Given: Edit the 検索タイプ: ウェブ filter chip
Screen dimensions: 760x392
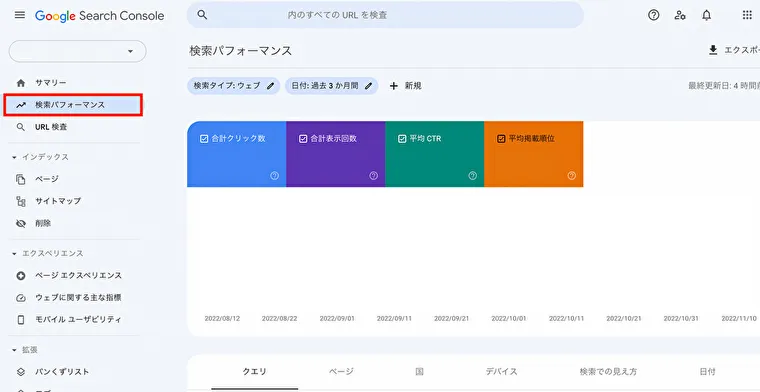Looking at the screenshot, I should coord(234,86).
